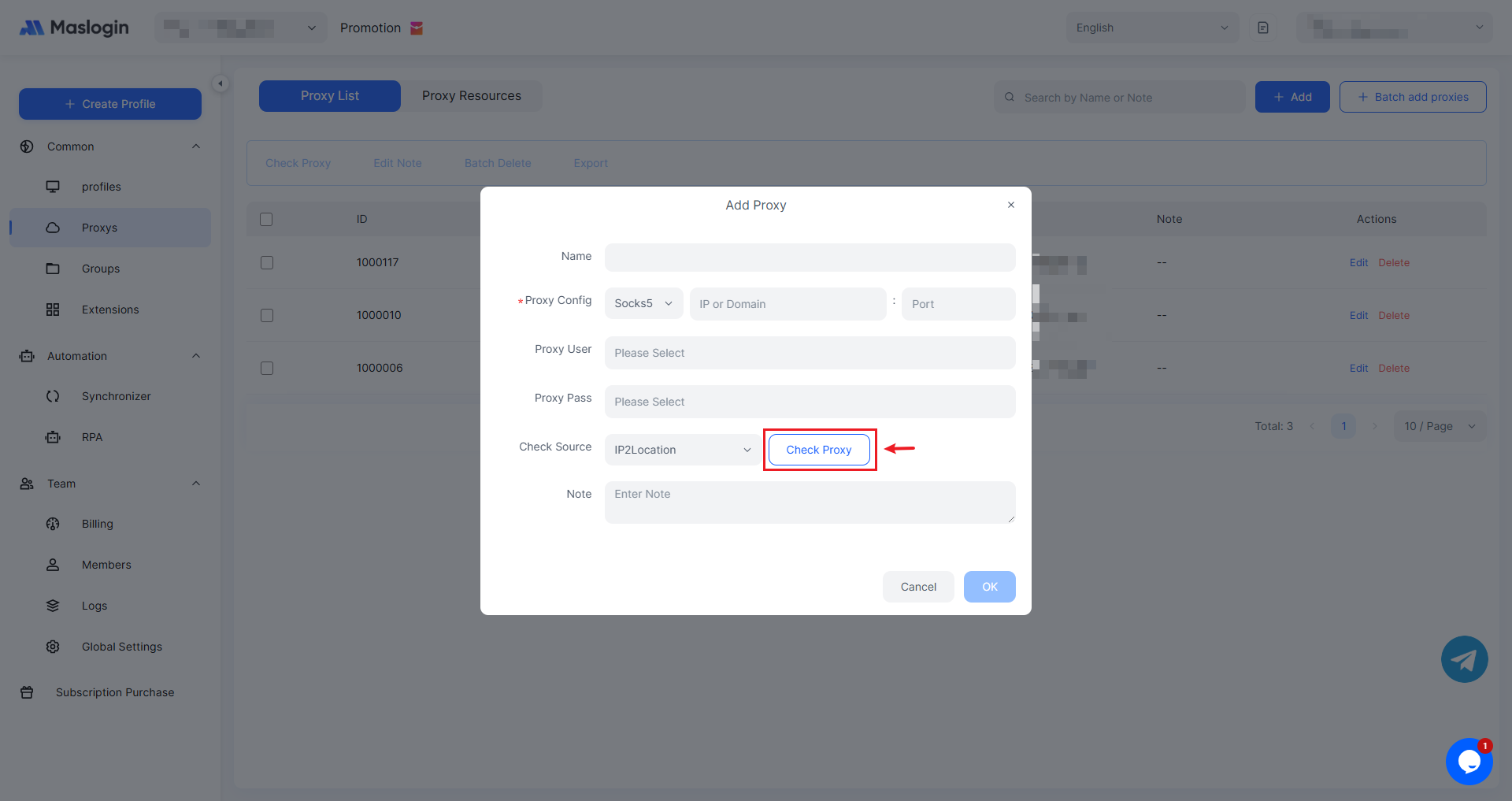The image size is (1512, 801).
Task: Collapse sidebar with the arrow icon
Action: [220, 83]
